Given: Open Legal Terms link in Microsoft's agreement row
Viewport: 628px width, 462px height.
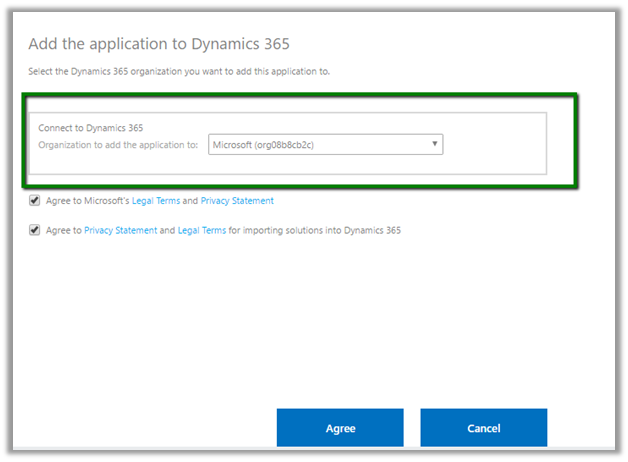Looking at the screenshot, I should [155, 201].
